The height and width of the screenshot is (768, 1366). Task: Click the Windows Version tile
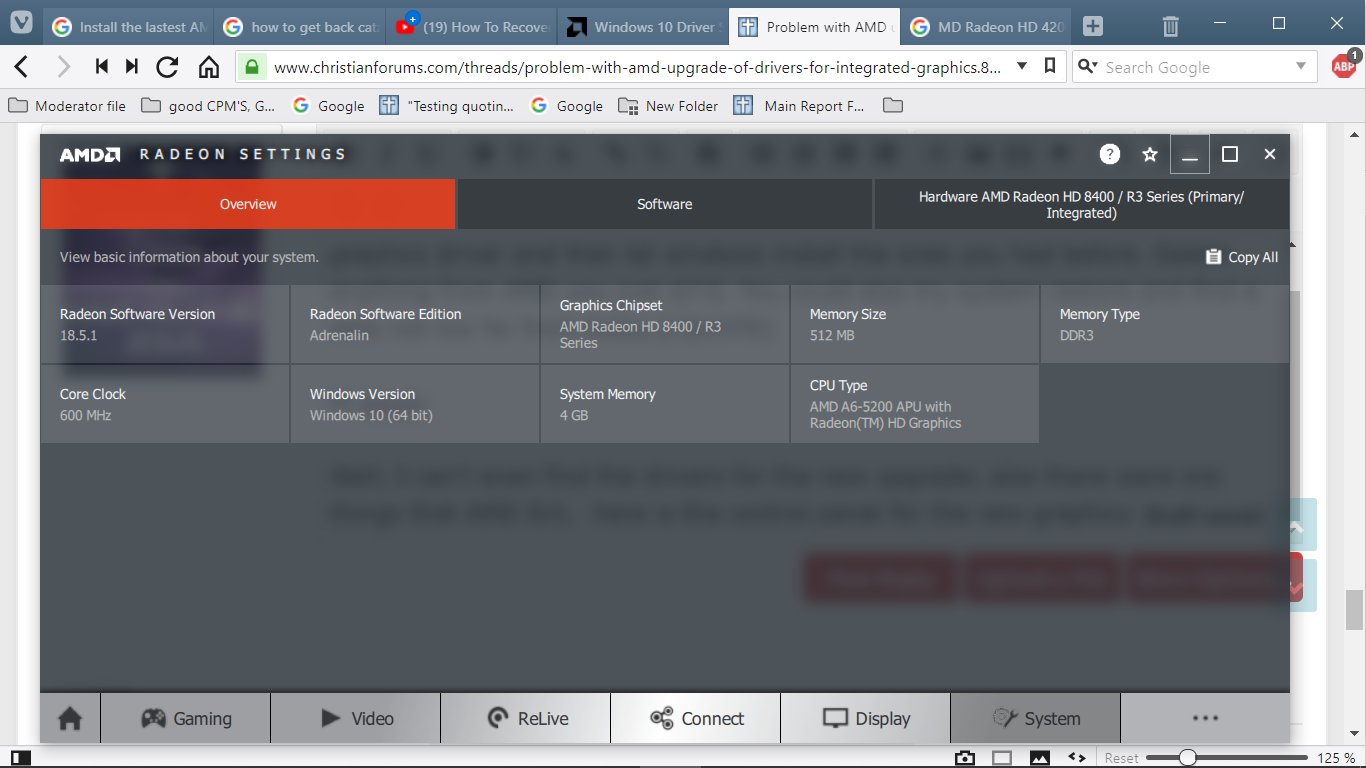click(x=415, y=404)
